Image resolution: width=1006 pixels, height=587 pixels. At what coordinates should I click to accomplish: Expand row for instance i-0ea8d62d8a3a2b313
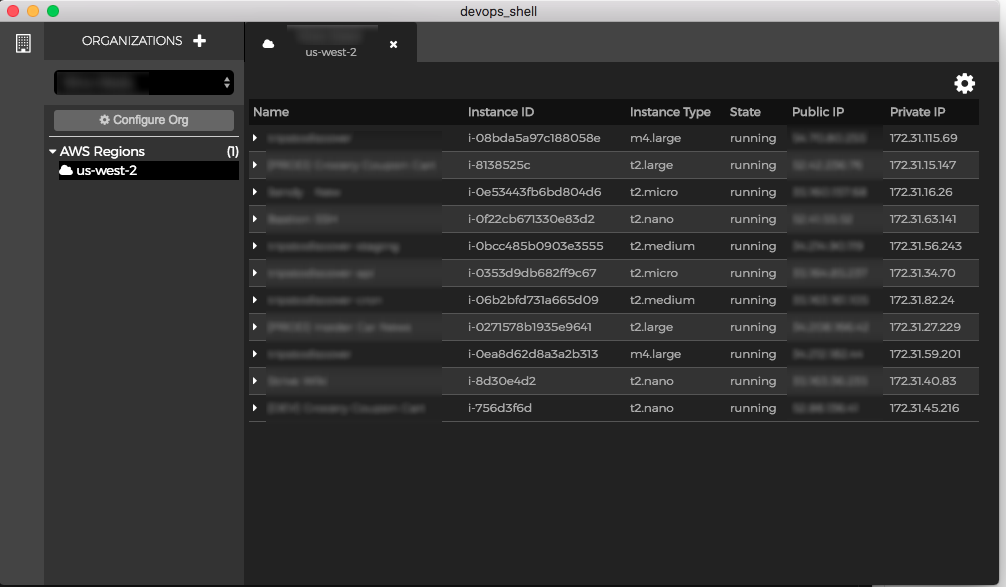tap(255, 353)
